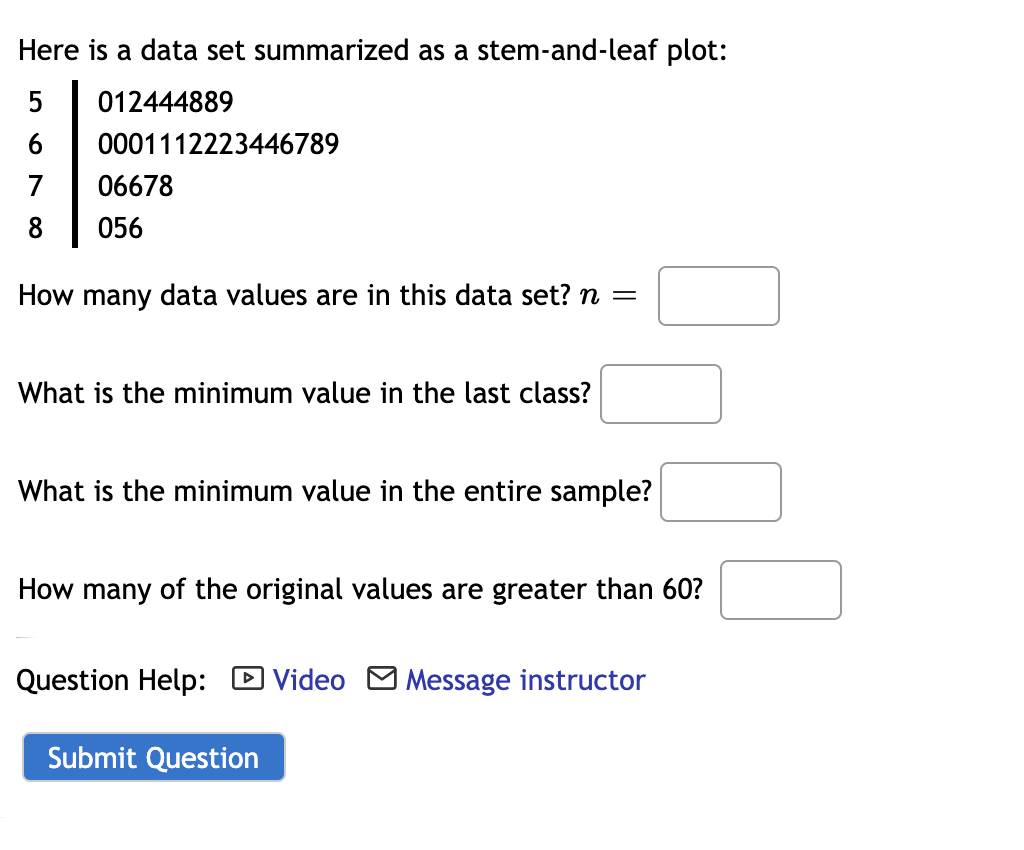Select the minimum value in last class field
The height and width of the screenshot is (850, 1024).
click(660, 394)
